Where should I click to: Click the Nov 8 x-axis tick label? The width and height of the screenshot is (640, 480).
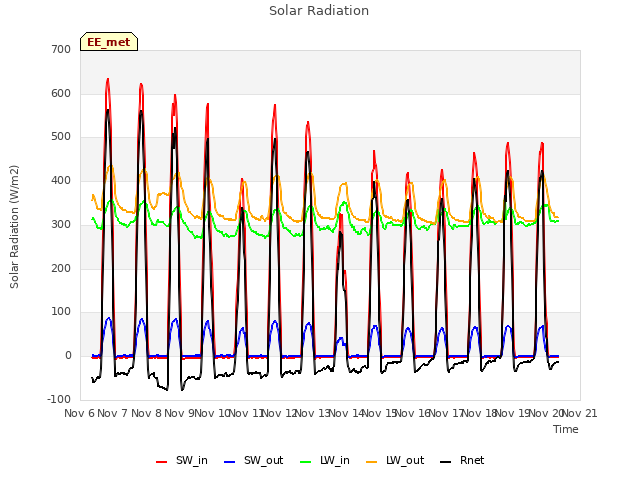point(146,413)
